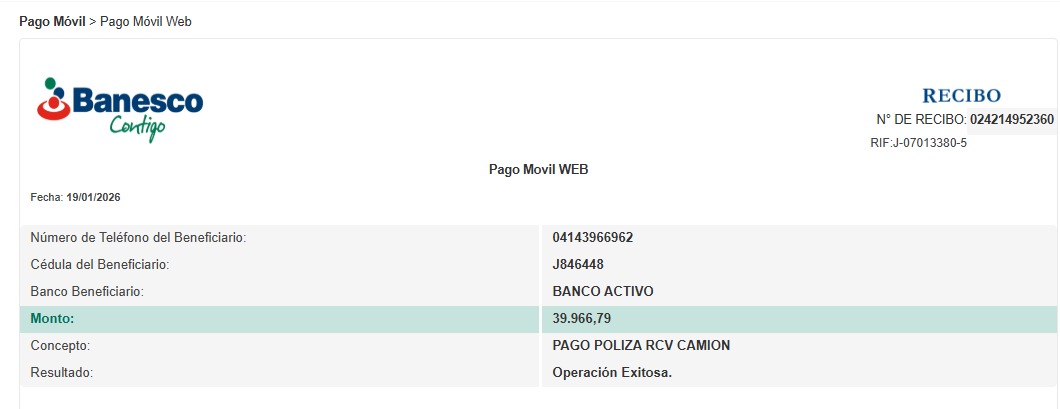Click the Número de Teléfono del Beneficiario label
Screen dimensions: 1060x409
tap(138, 238)
